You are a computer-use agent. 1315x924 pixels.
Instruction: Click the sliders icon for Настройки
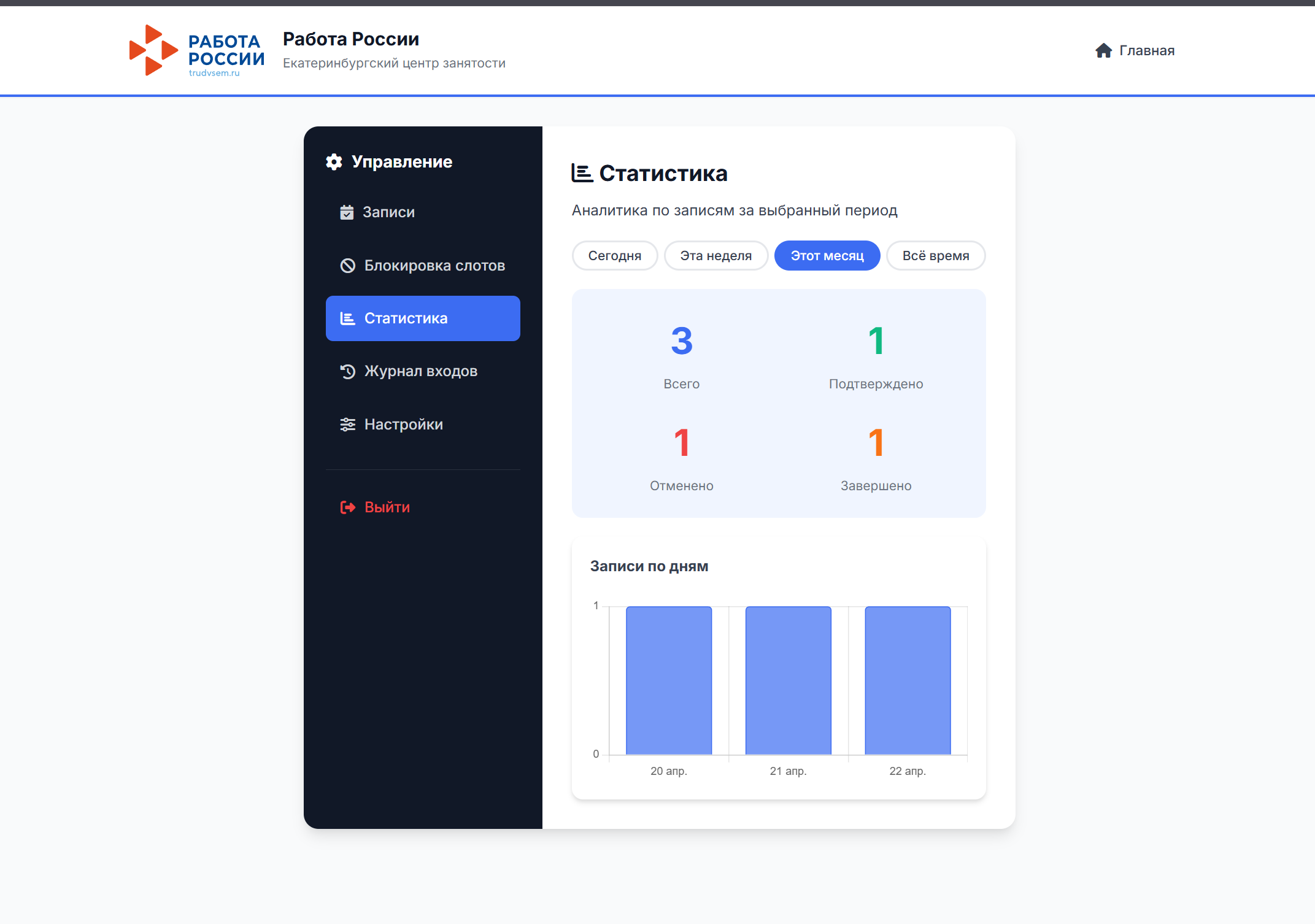point(348,425)
